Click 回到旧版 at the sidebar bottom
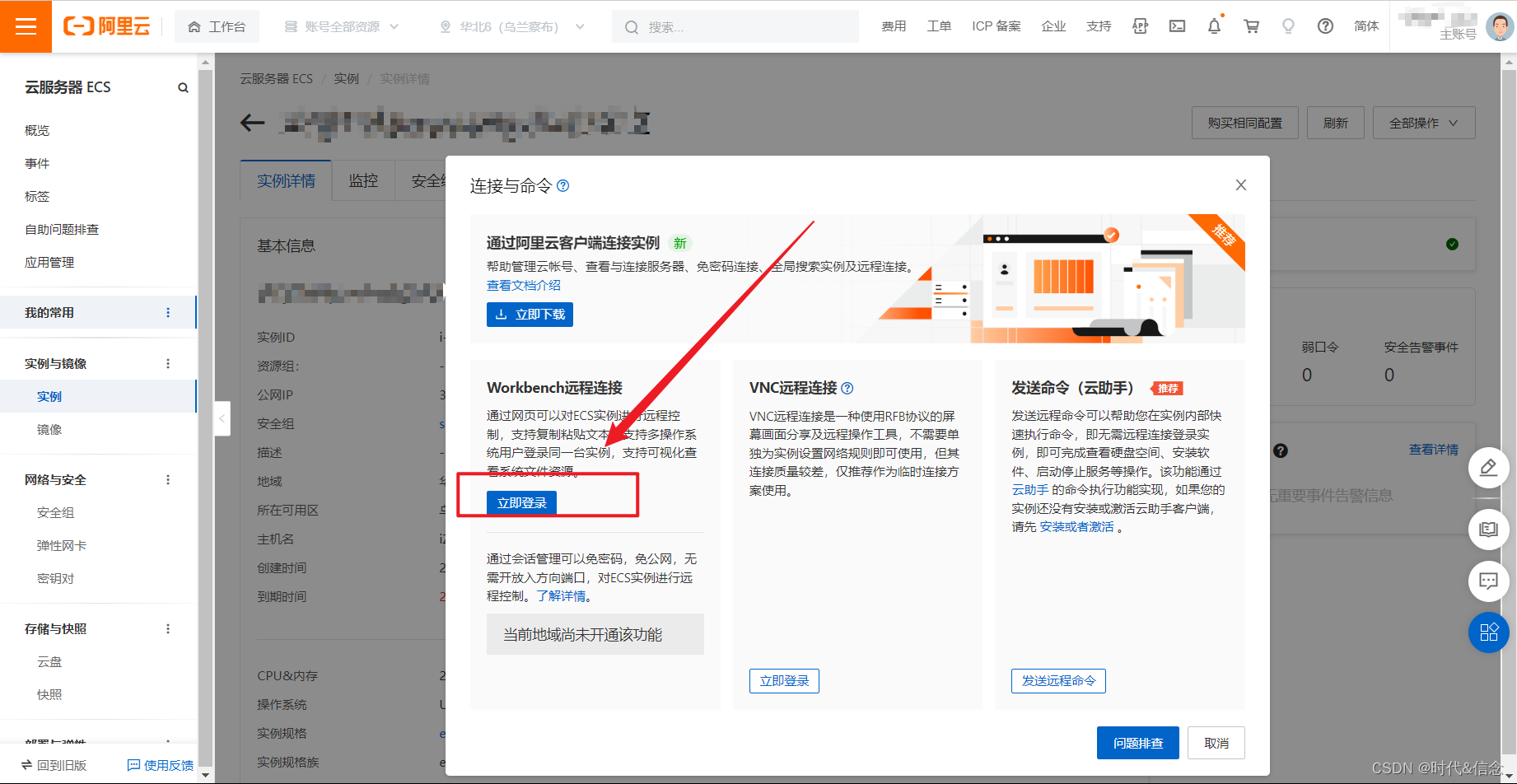 click(54, 765)
